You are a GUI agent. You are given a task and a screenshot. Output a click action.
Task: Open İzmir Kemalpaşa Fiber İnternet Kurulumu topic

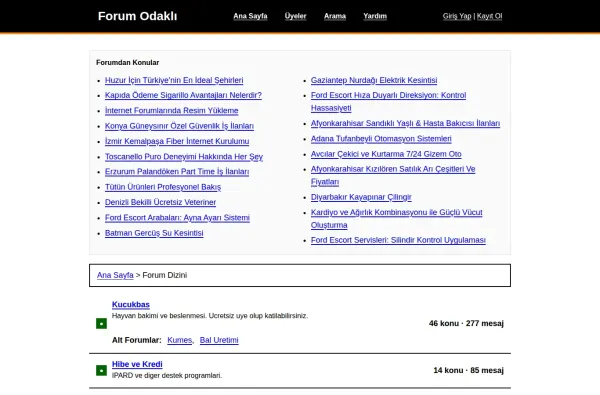coord(177,141)
